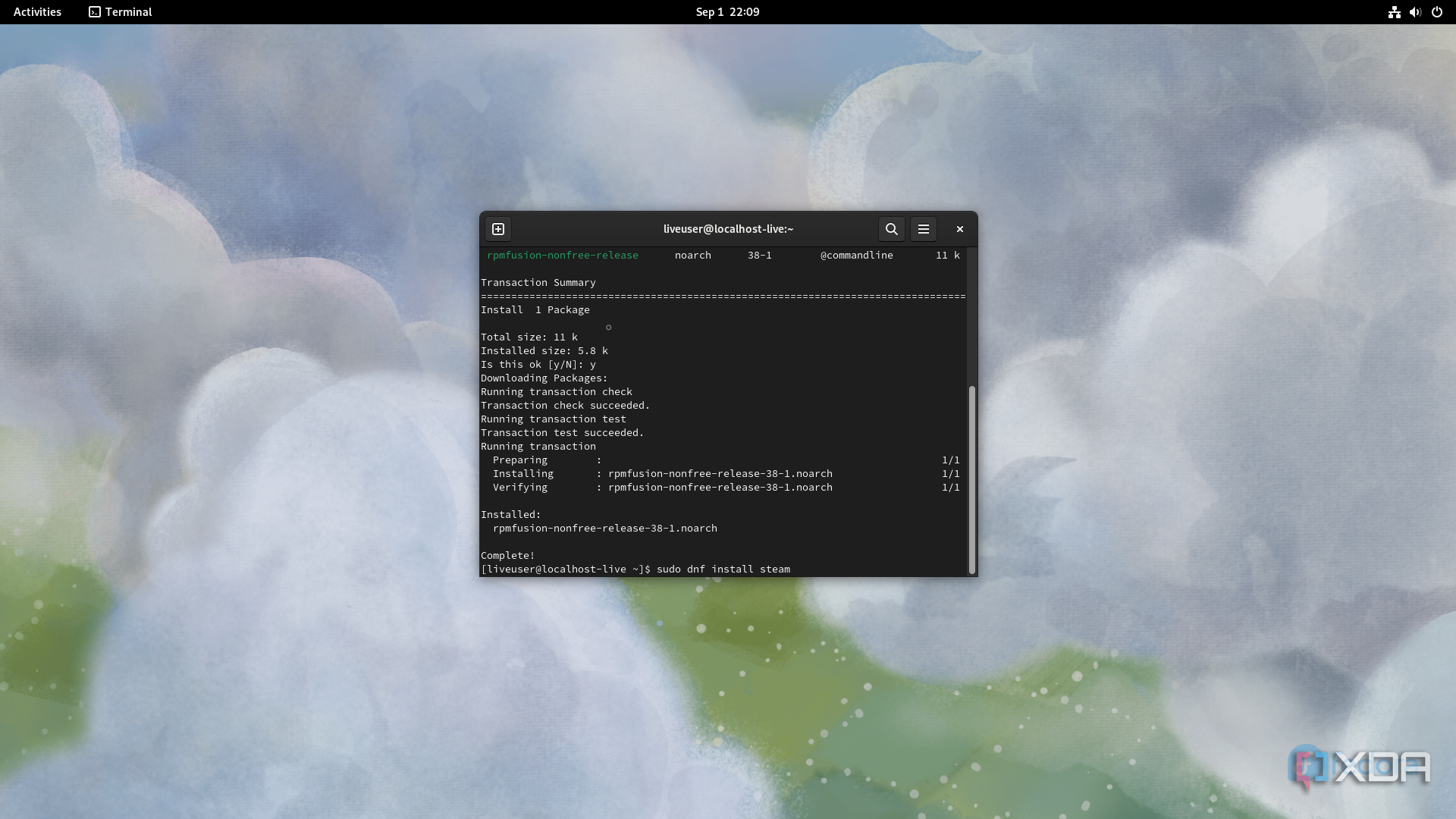1456x819 pixels.
Task: Click the terminal vertical scrollbar
Action: pos(971,479)
